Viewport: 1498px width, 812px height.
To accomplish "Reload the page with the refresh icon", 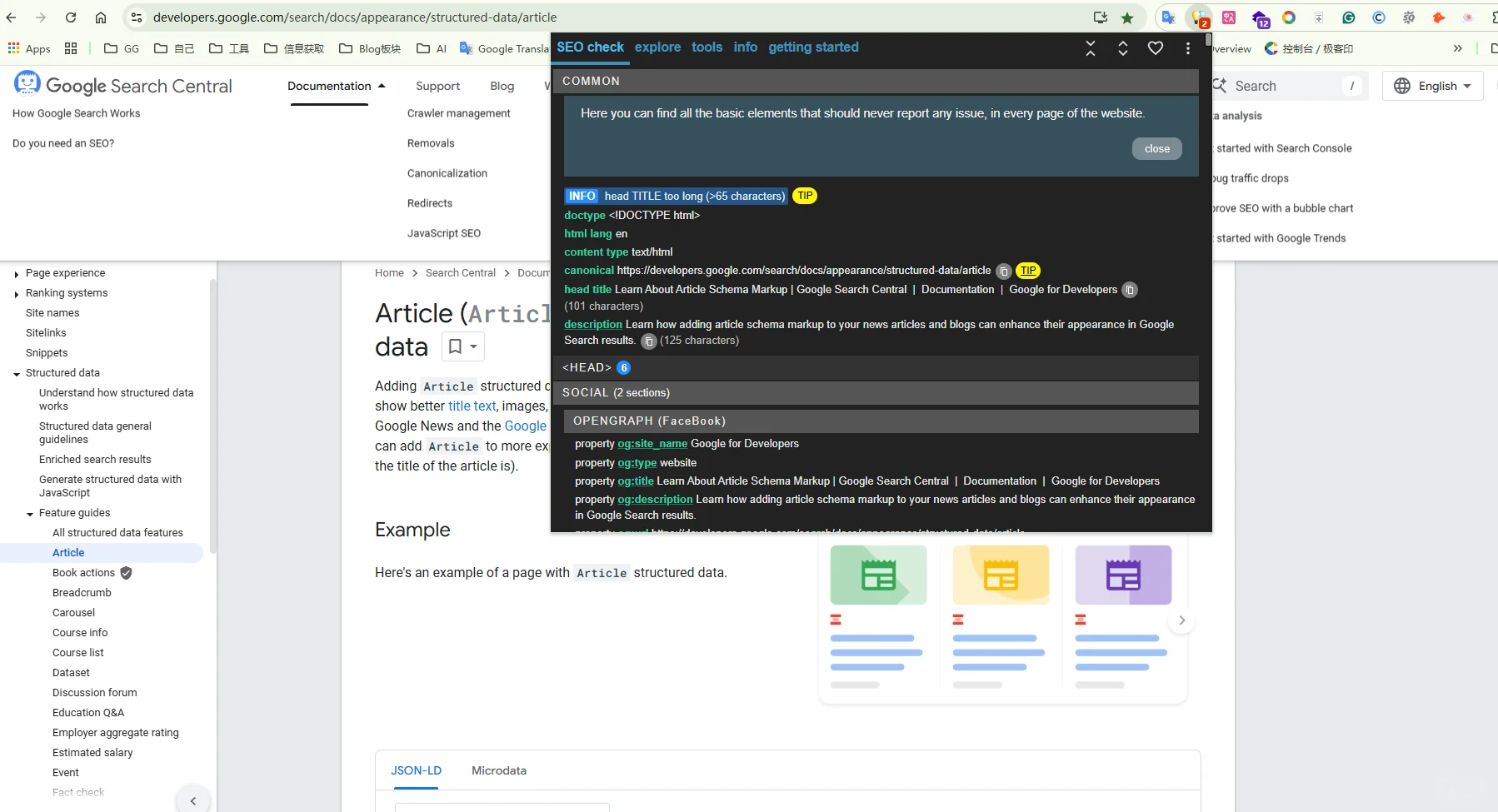I will pyautogui.click(x=71, y=17).
